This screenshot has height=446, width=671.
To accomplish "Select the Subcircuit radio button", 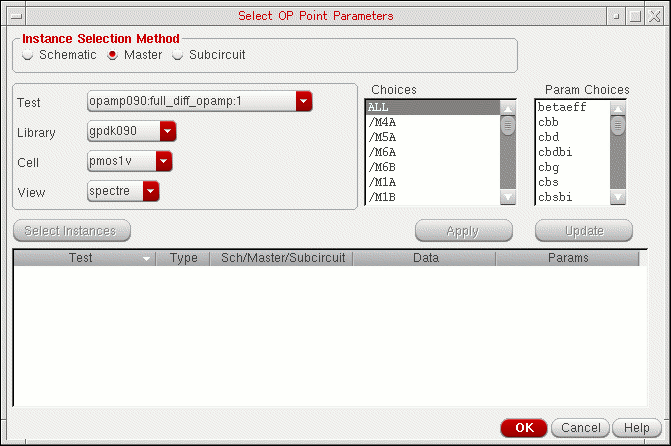I will pos(178,55).
